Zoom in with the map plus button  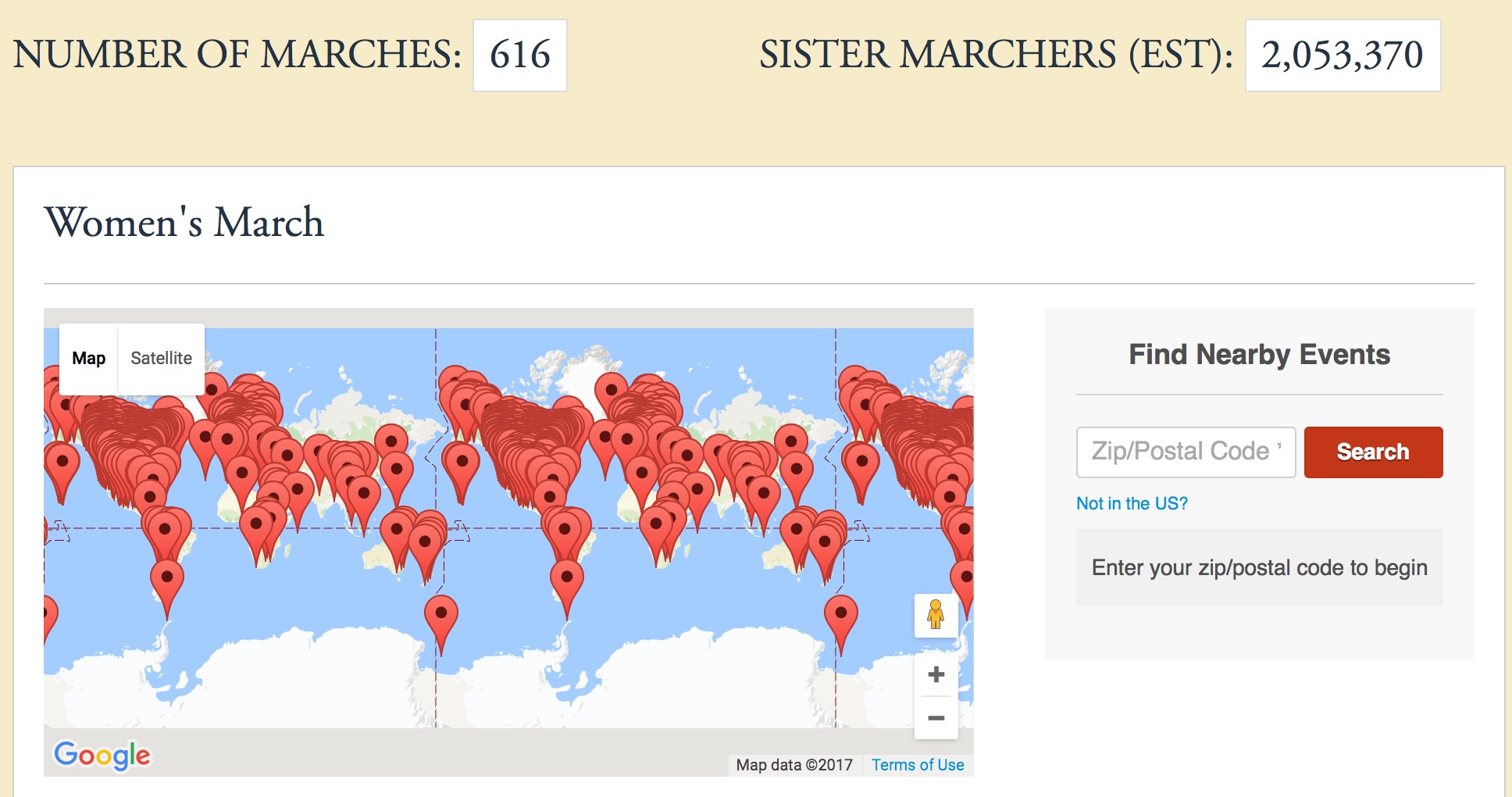(x=936, y=674)
